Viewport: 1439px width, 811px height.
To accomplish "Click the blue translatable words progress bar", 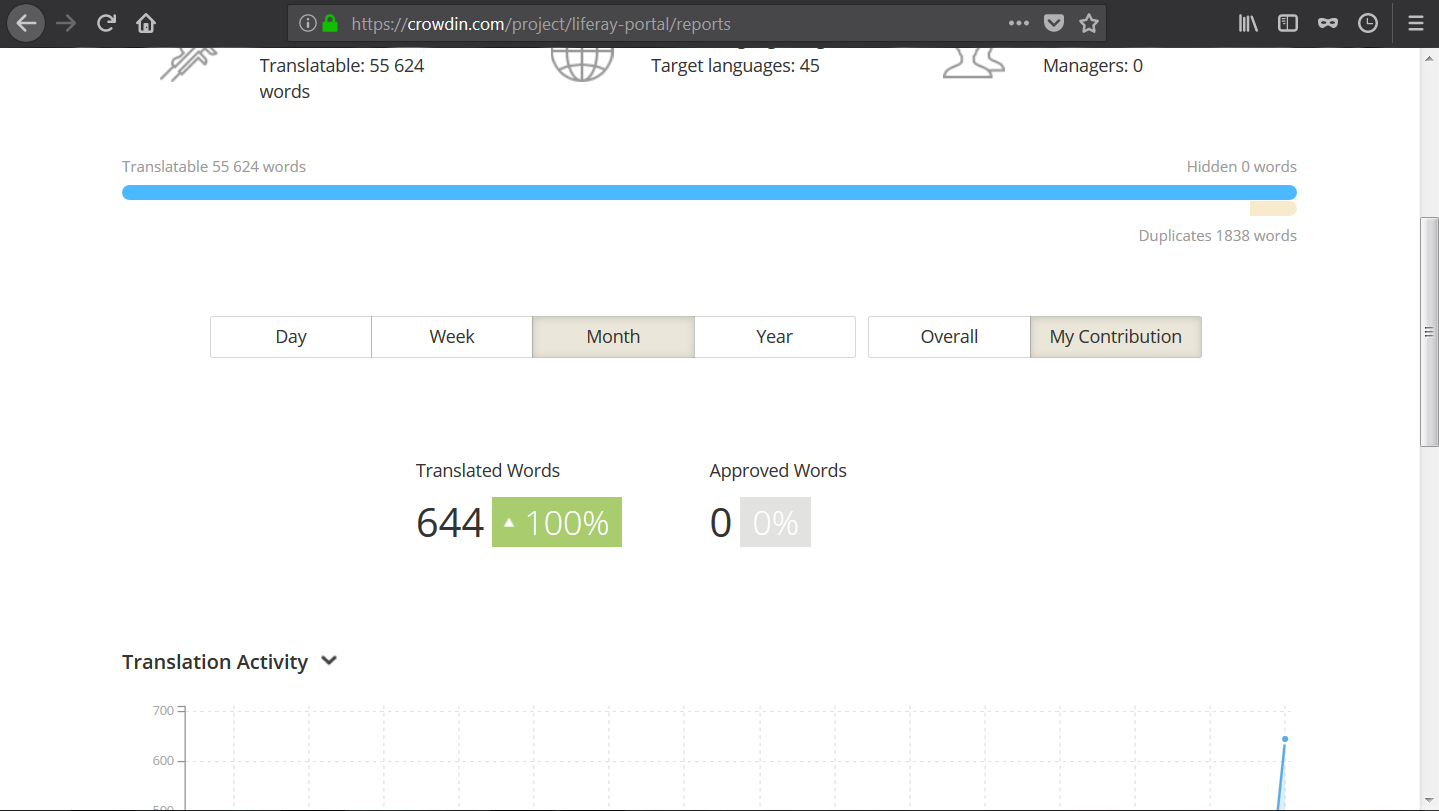I will [709, 192].
